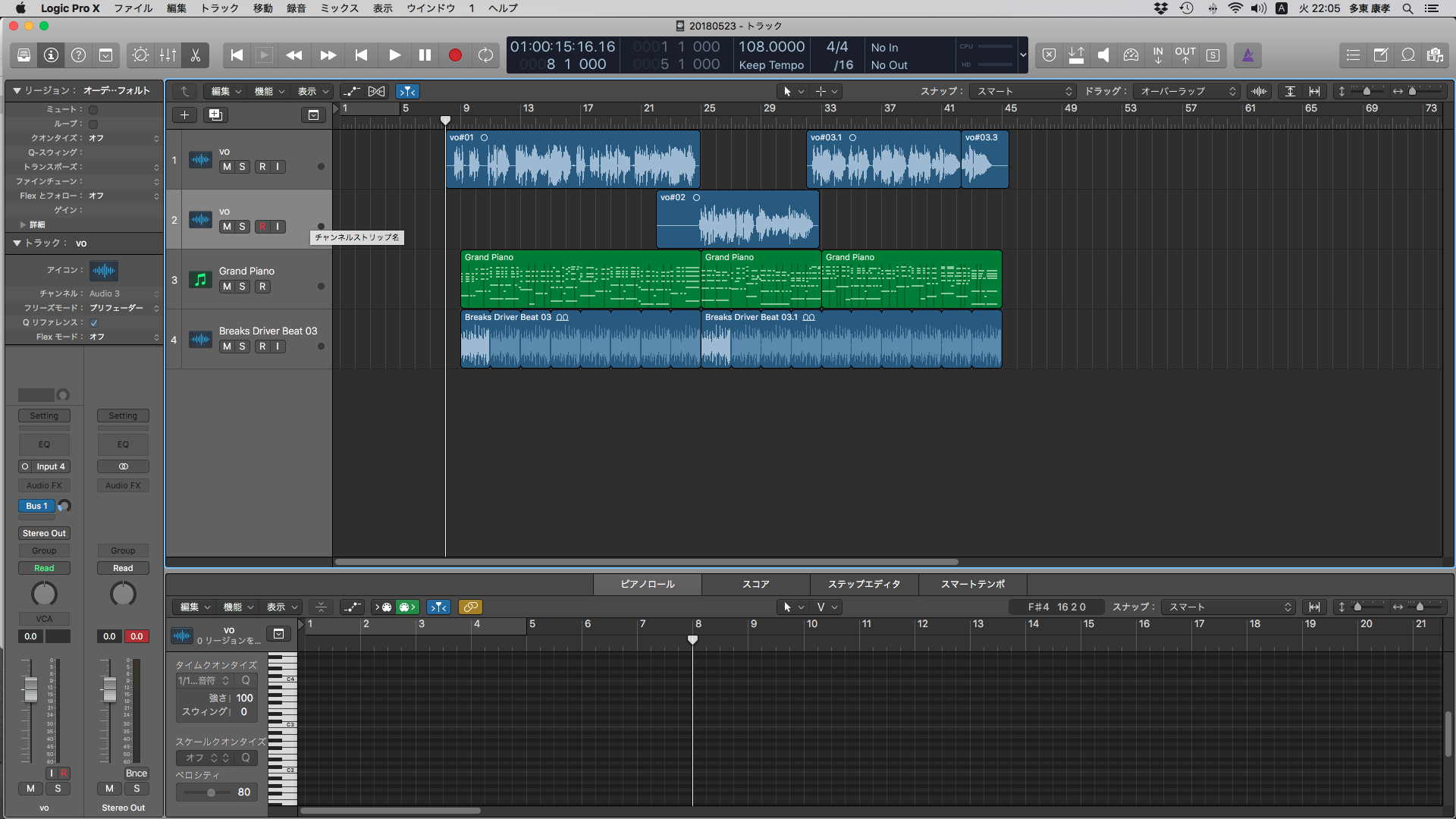
Task: Open the Mix menu in menu bar
Action: tap(339, 8)
